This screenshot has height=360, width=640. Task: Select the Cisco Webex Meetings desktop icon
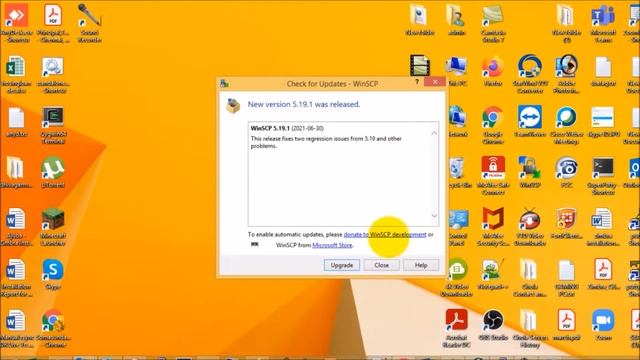click(566, 125)
